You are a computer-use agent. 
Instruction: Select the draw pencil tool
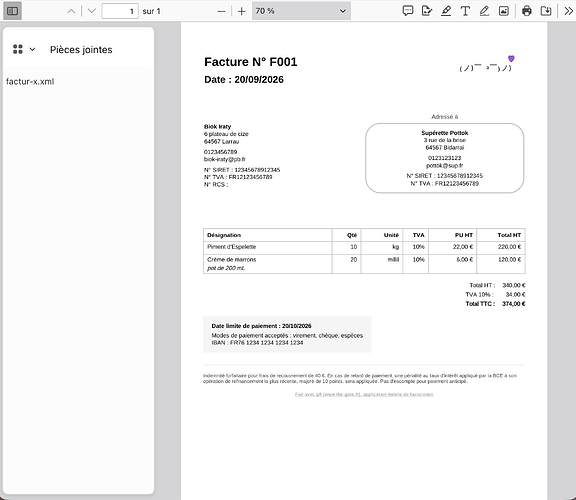(x=485, y=11)
